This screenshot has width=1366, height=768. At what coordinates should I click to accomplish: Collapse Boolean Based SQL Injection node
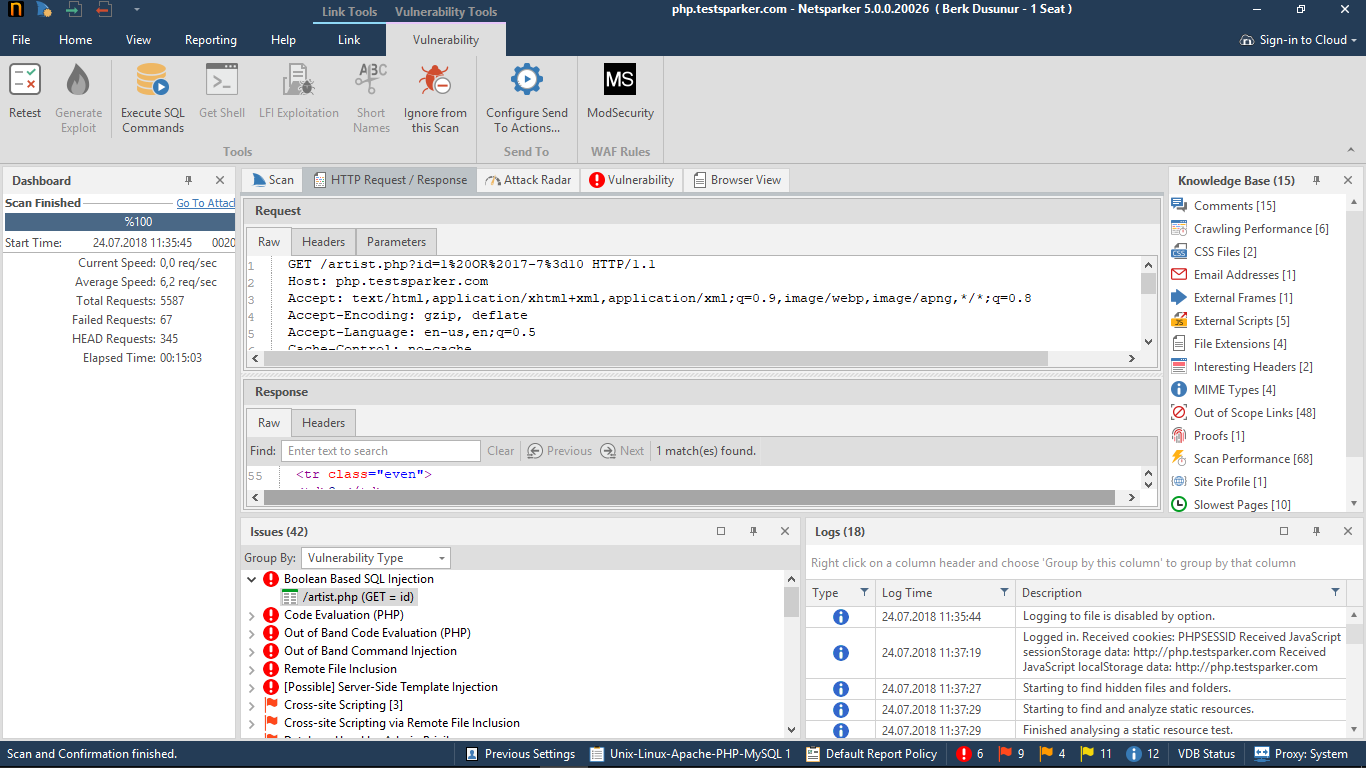pyautogui.click(x=251, y=579)
